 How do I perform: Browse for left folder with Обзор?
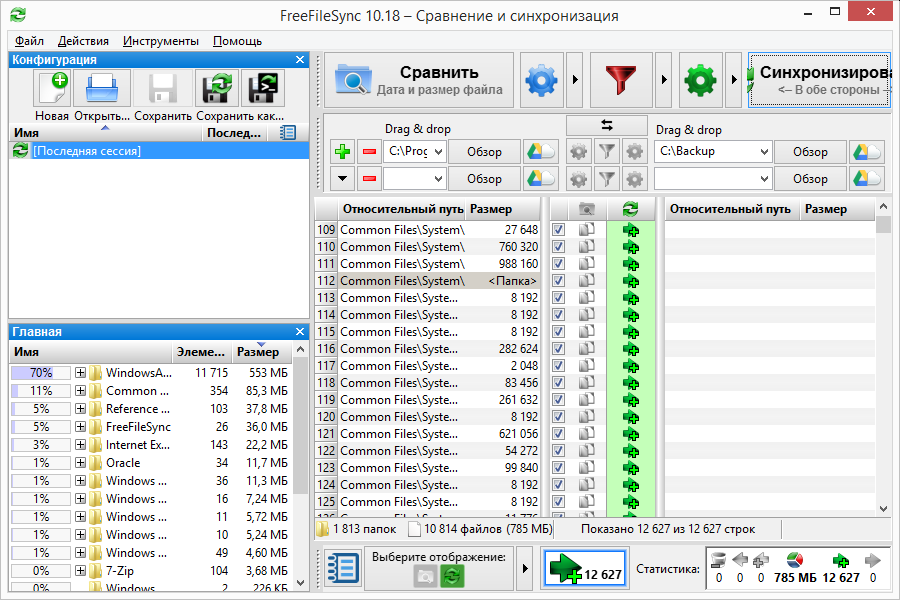click(x=484, y=152)
